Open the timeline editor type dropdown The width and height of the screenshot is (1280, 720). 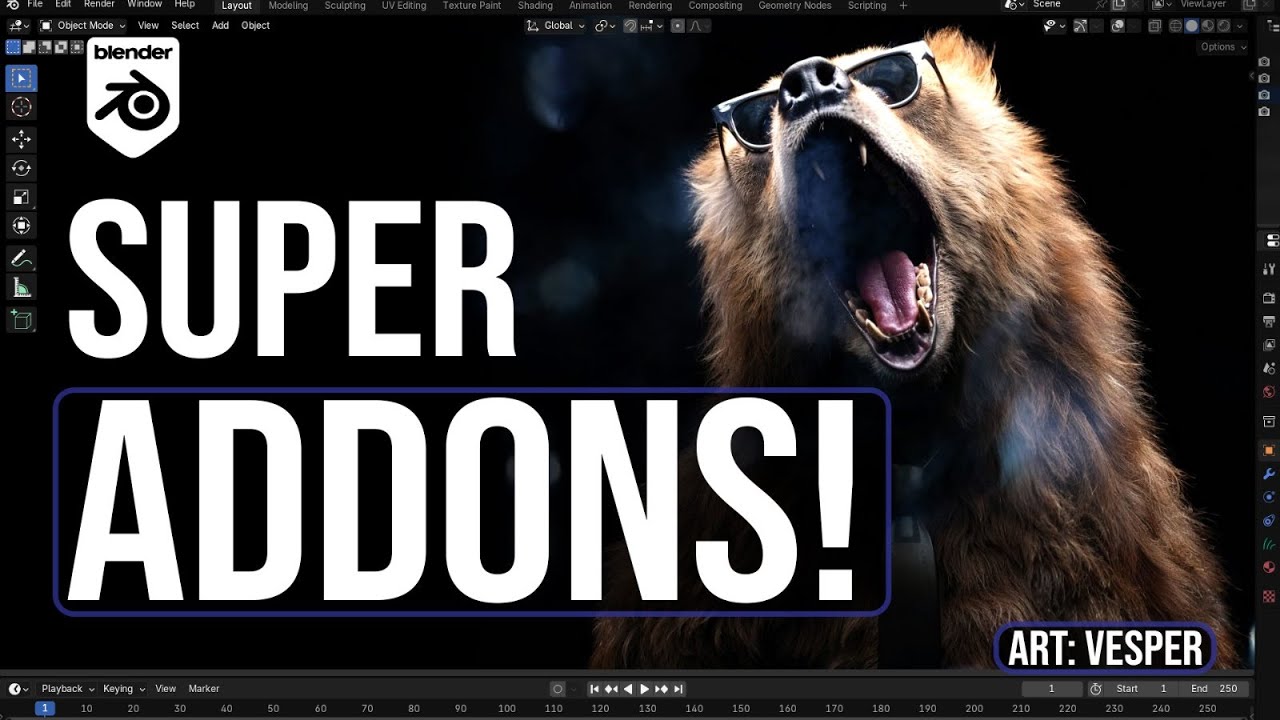click(19, 689)
